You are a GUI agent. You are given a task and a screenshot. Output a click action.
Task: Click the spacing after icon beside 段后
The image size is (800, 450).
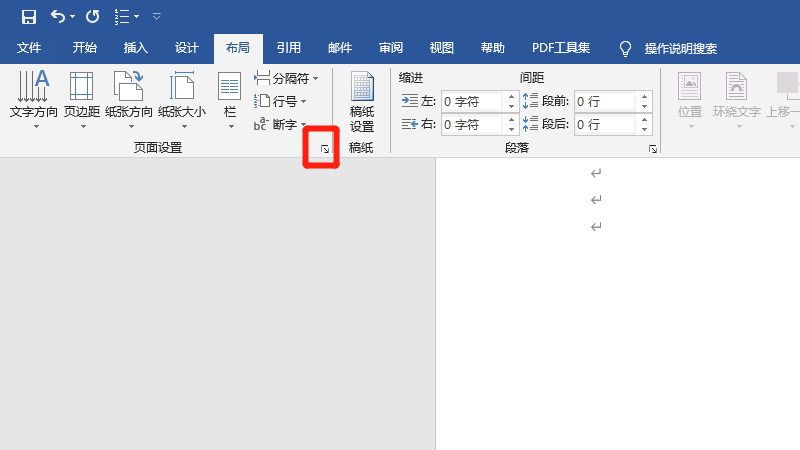tap(530, 124)
